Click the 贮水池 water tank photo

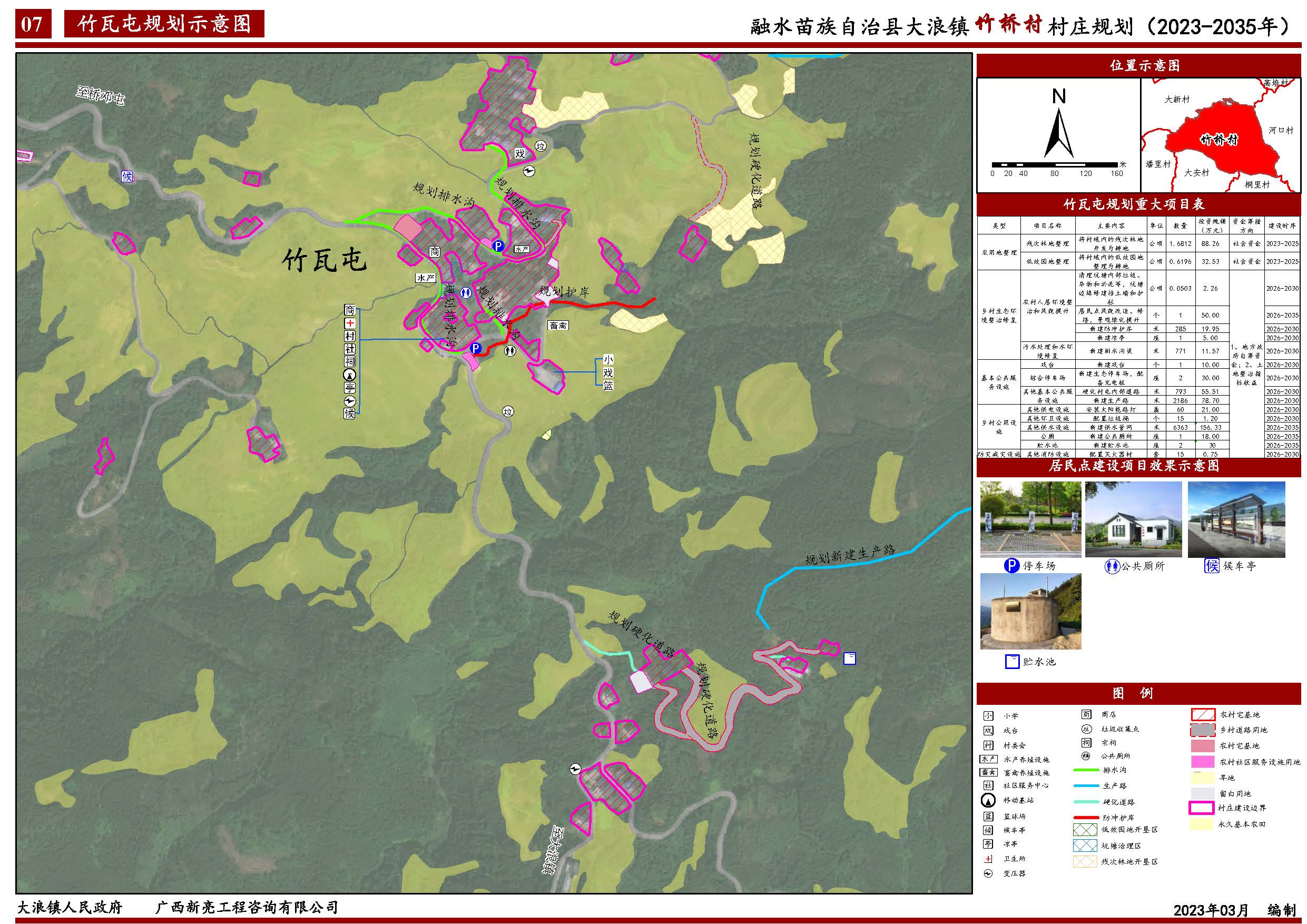[x=1030, y=612]
